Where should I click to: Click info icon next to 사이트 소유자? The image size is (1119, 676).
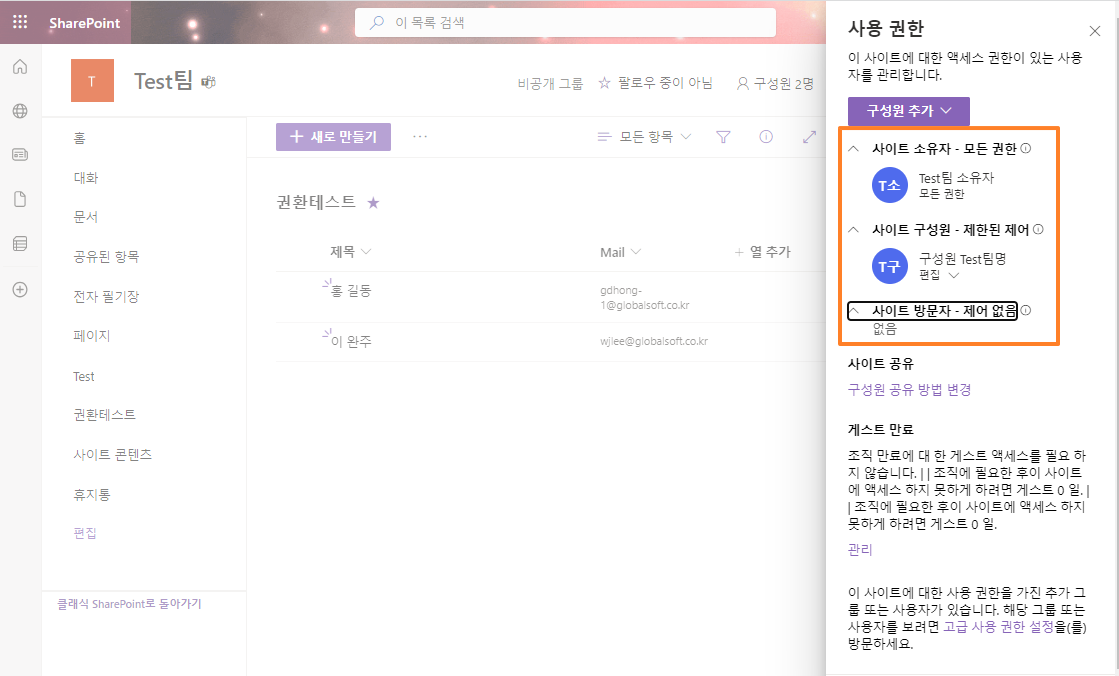click(x=1026, y=148)
